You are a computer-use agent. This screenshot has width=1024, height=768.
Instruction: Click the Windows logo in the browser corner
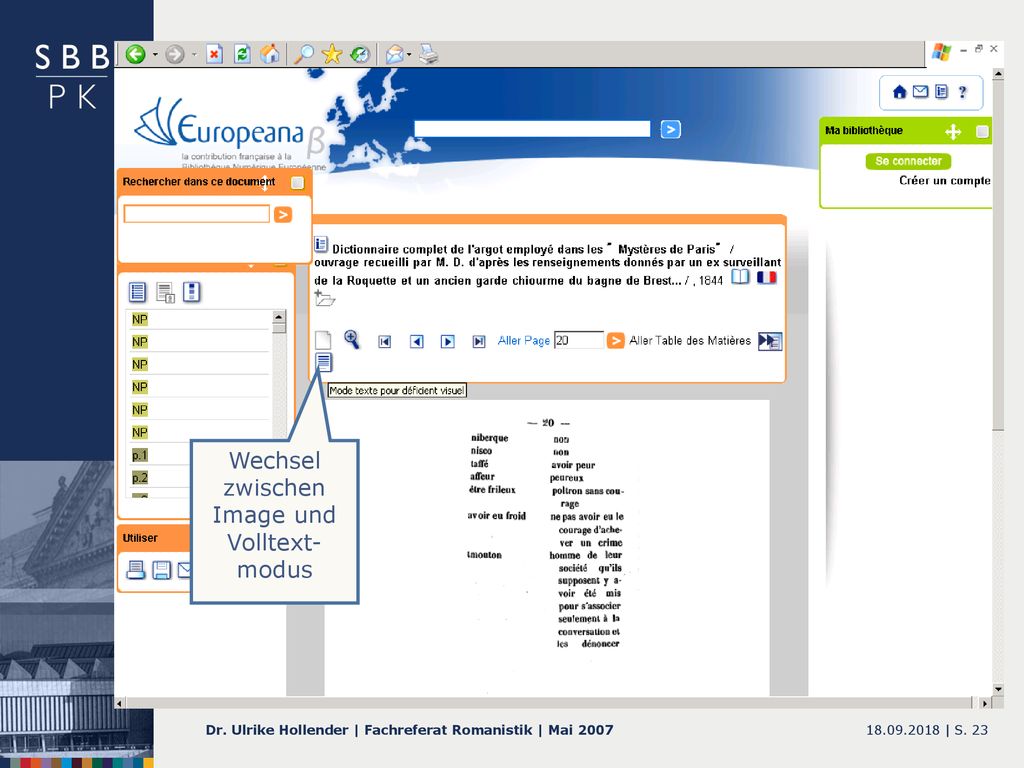point(942,52)
